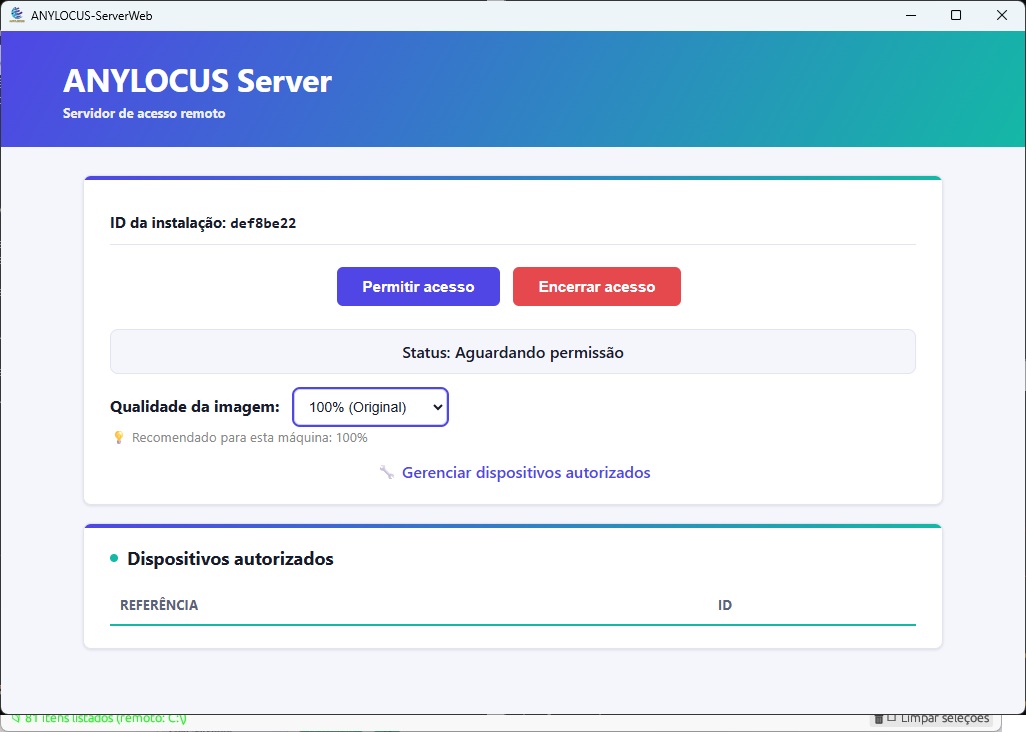Viewport: 1026px width, 732px height.
Task: Click the Encerrar acesso button
Action: pyautogui.click(x=597, y=287)
